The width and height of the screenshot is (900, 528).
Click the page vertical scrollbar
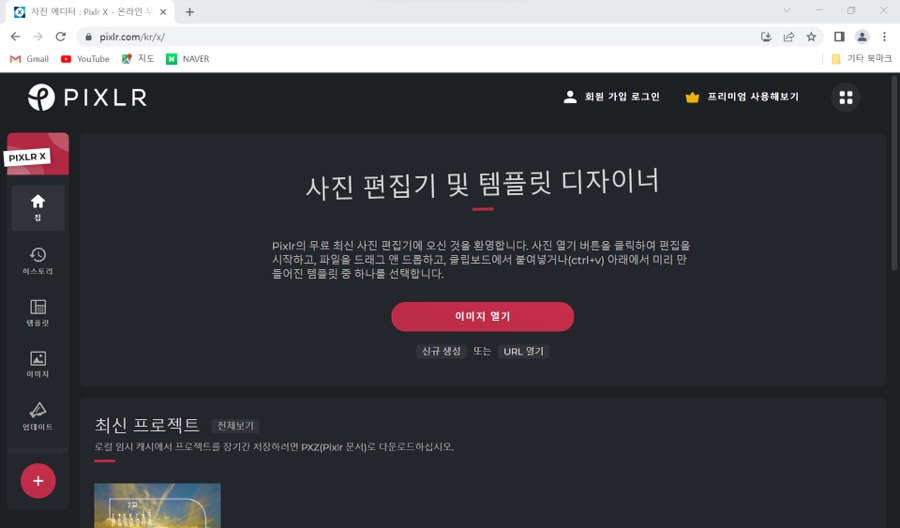pyautogui.click(x=894, y=172)
